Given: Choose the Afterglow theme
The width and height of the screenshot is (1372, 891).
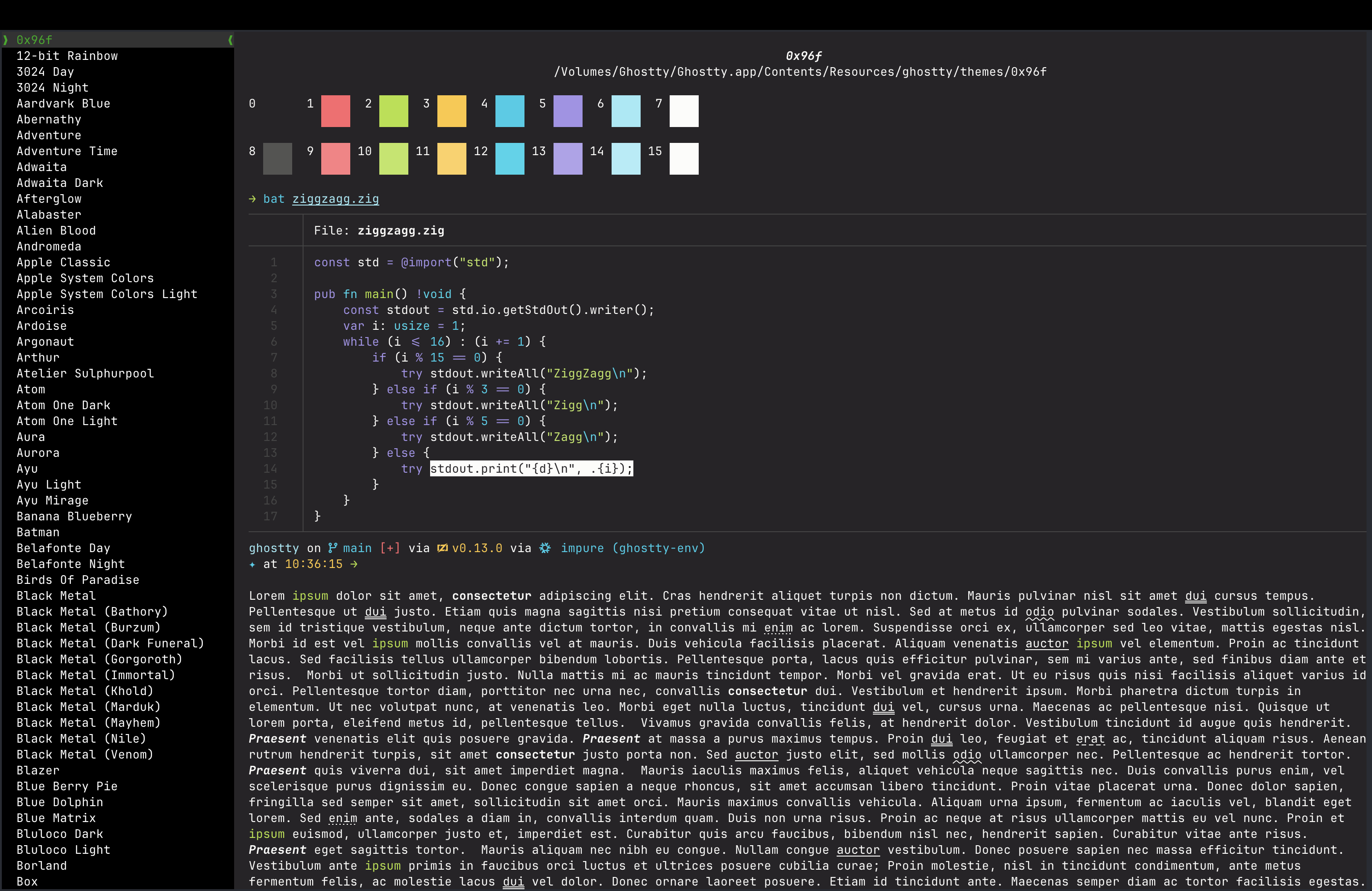Looking at the screenshot, I should 49,199.
